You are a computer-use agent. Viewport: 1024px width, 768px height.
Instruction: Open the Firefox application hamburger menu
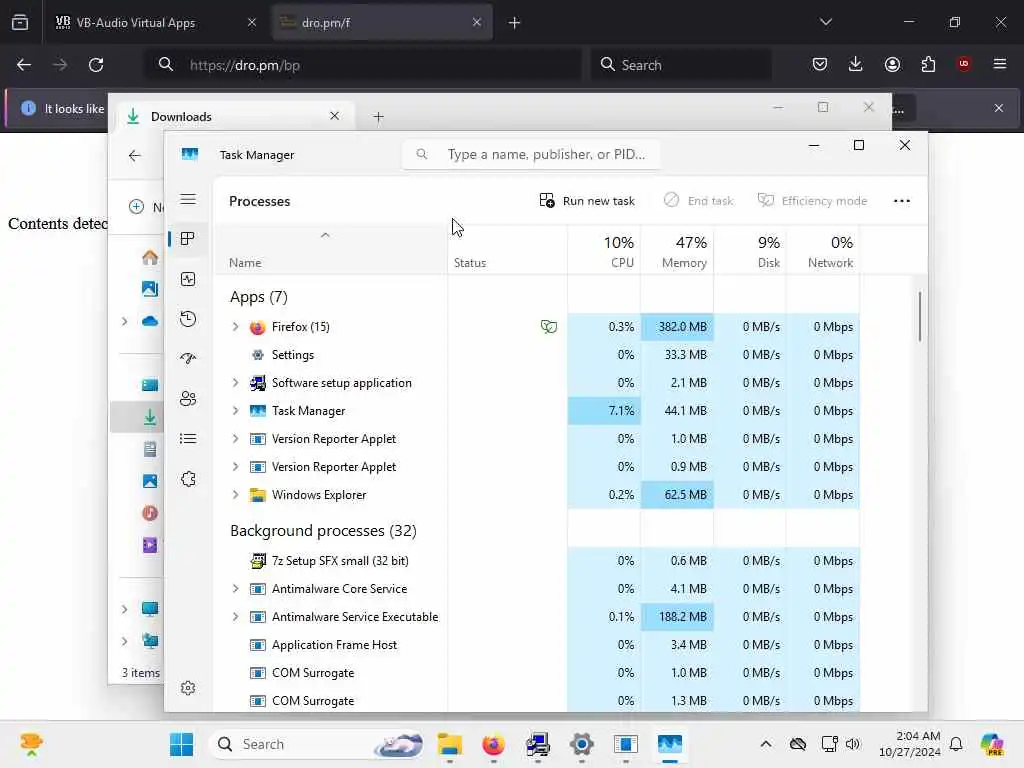[x=1000, y=64]
